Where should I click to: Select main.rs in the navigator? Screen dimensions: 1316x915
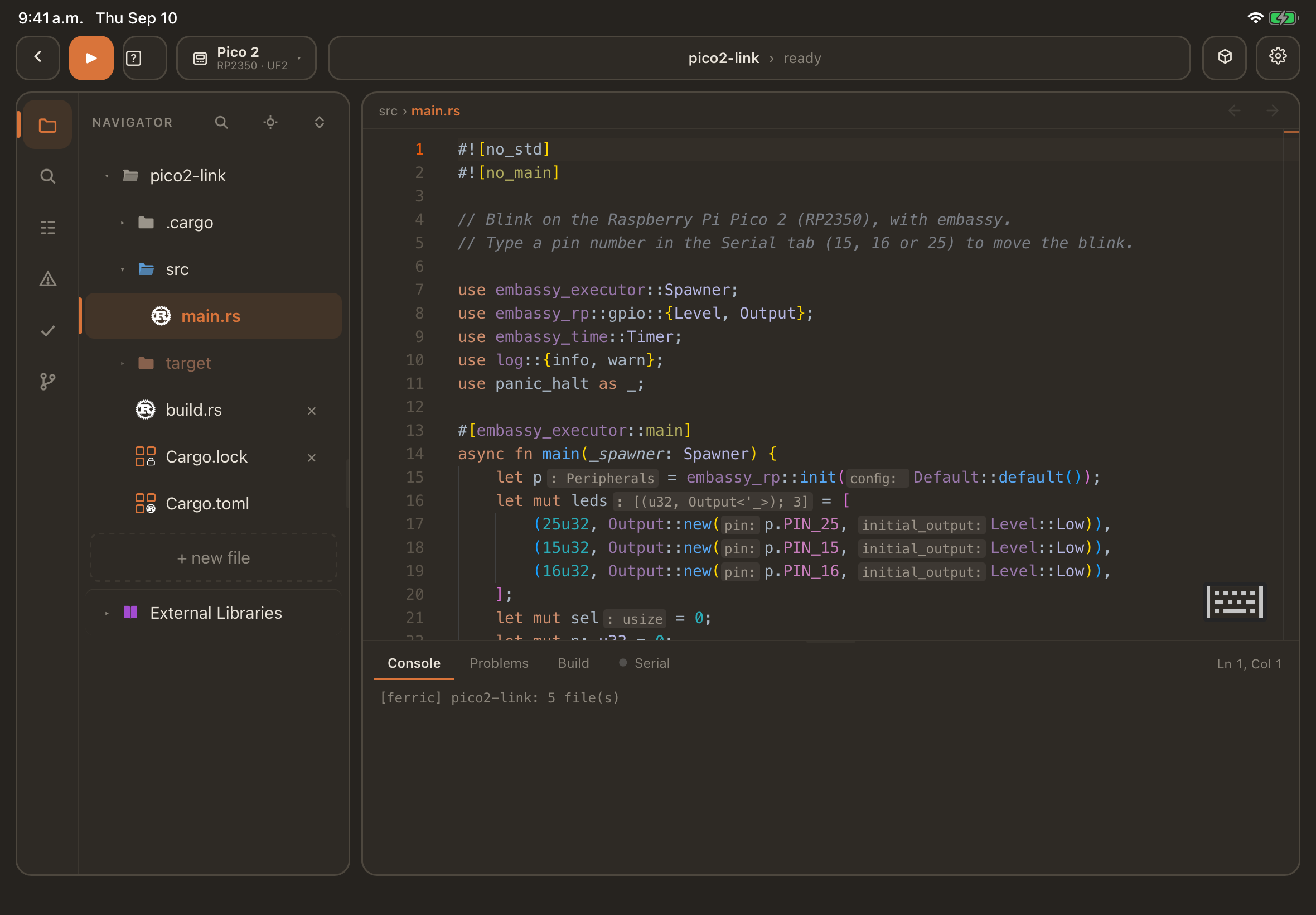click(x=213, y=316)
